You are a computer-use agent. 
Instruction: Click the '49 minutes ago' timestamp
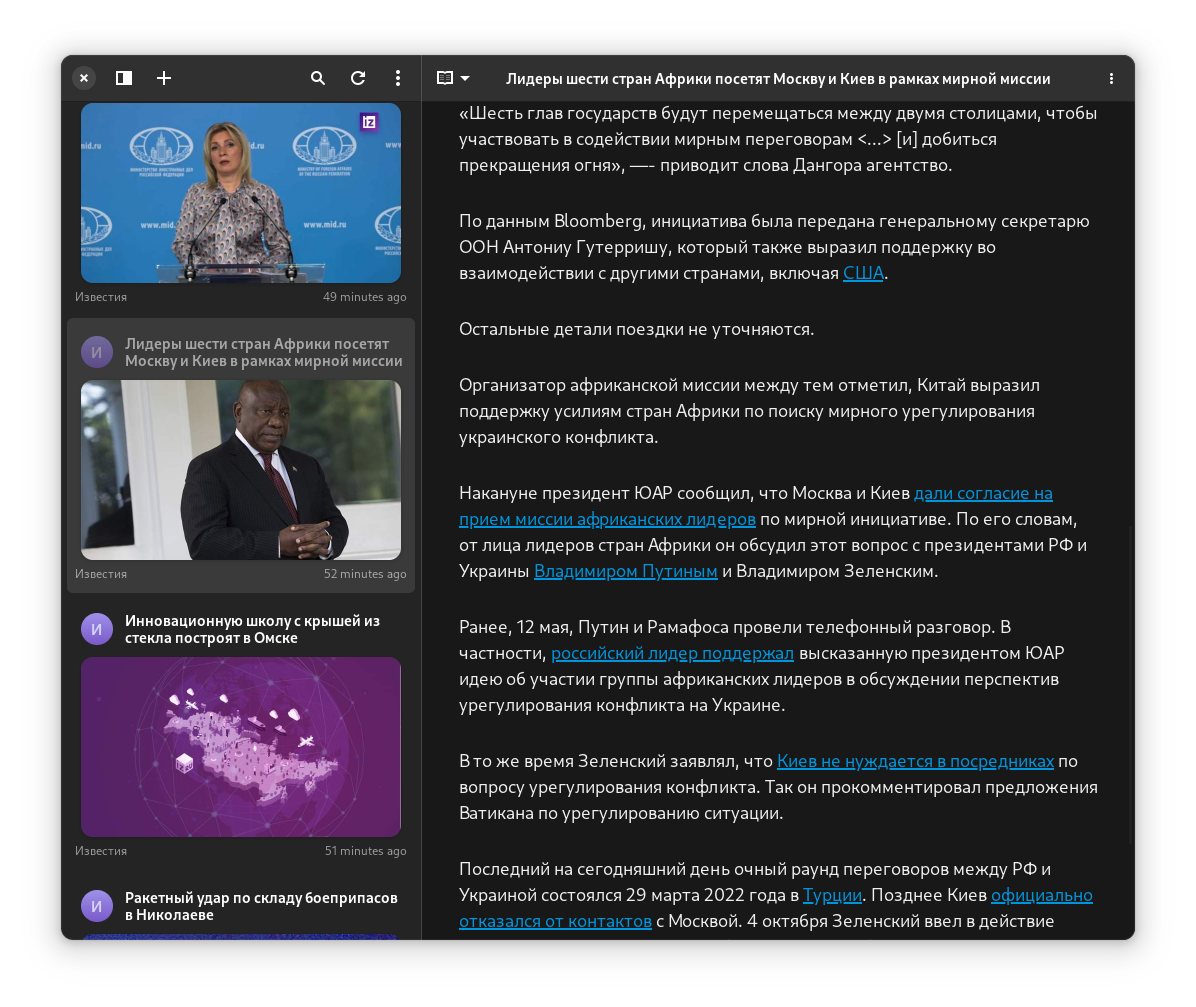(365, 297)
